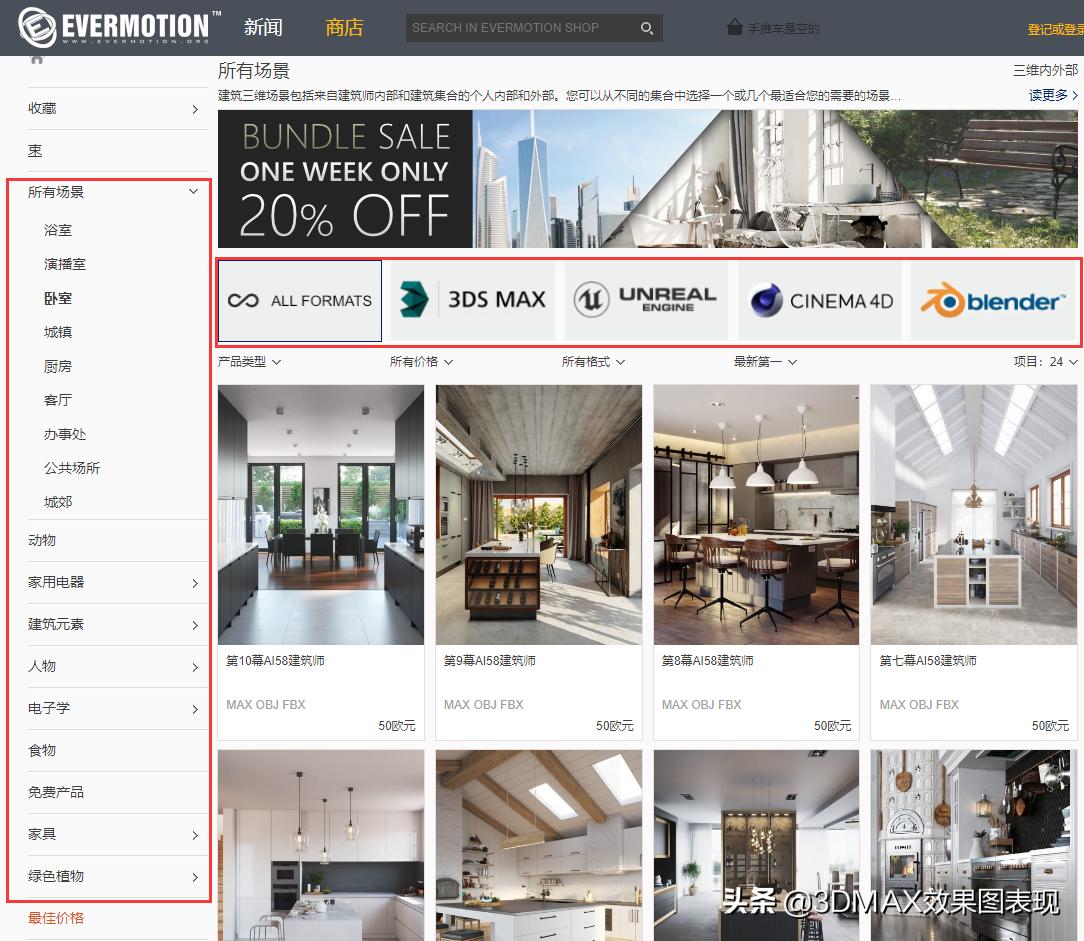Viewport: 1084px width, 941px height.
Task: Click the 第8幕AI58建筑师 title text
Action: pos(707,661)
